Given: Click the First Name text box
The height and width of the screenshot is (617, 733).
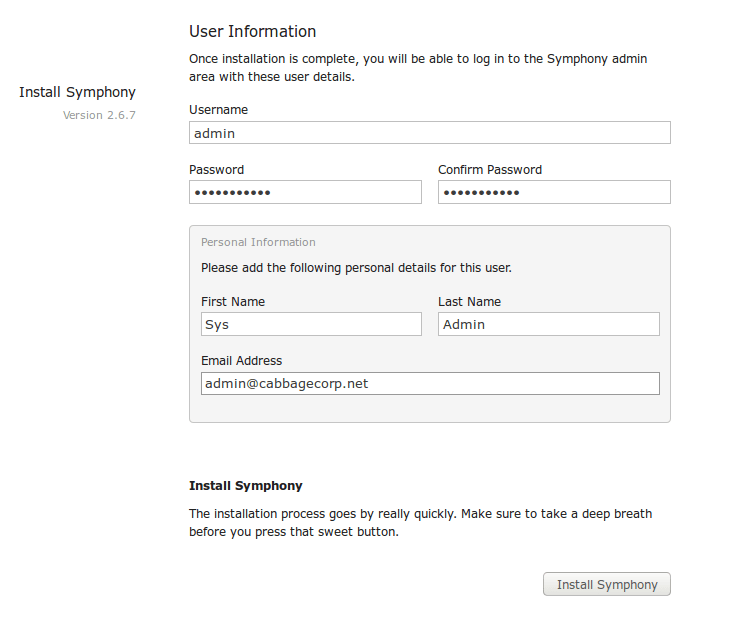Looking at the screenshot, I should (x=311, y=324).
